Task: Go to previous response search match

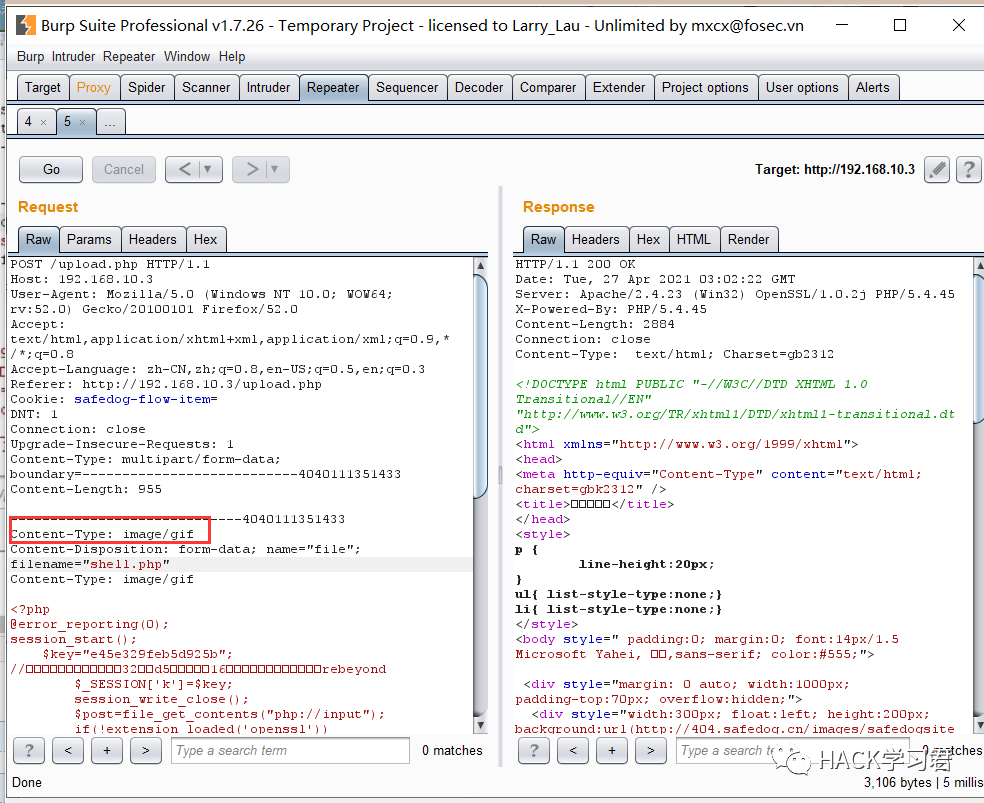Action: coord(573,750)
